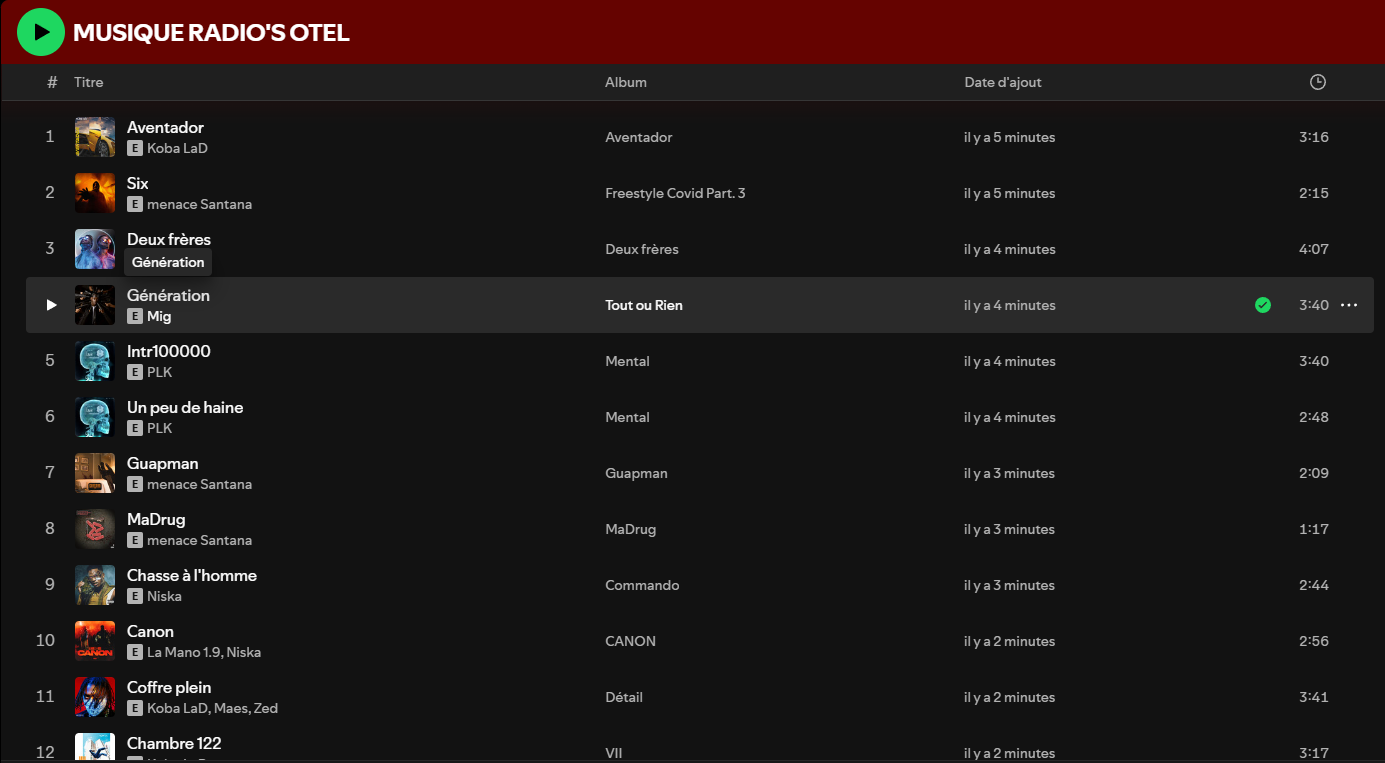The height and width of the screenshot is (763, 1385).
Task: Click the Six track cover art
Action: click(x=95, y=193)
